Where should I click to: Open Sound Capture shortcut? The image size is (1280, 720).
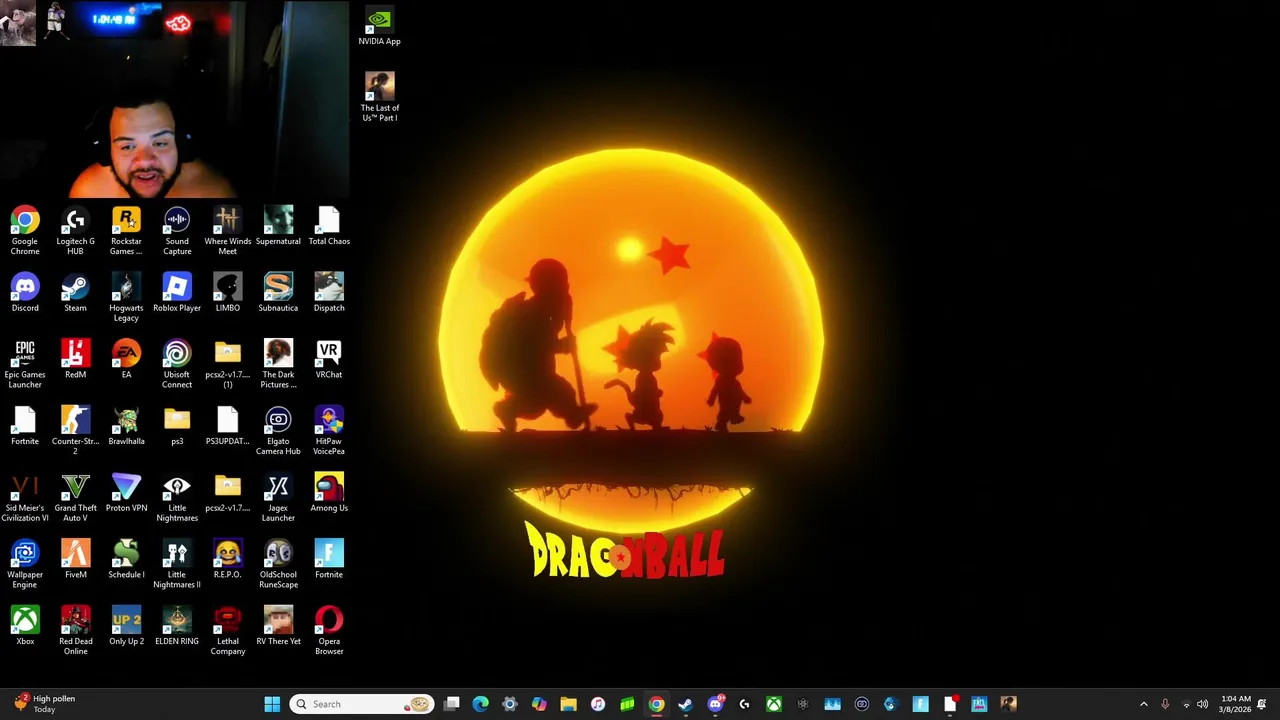coord(177,230)
